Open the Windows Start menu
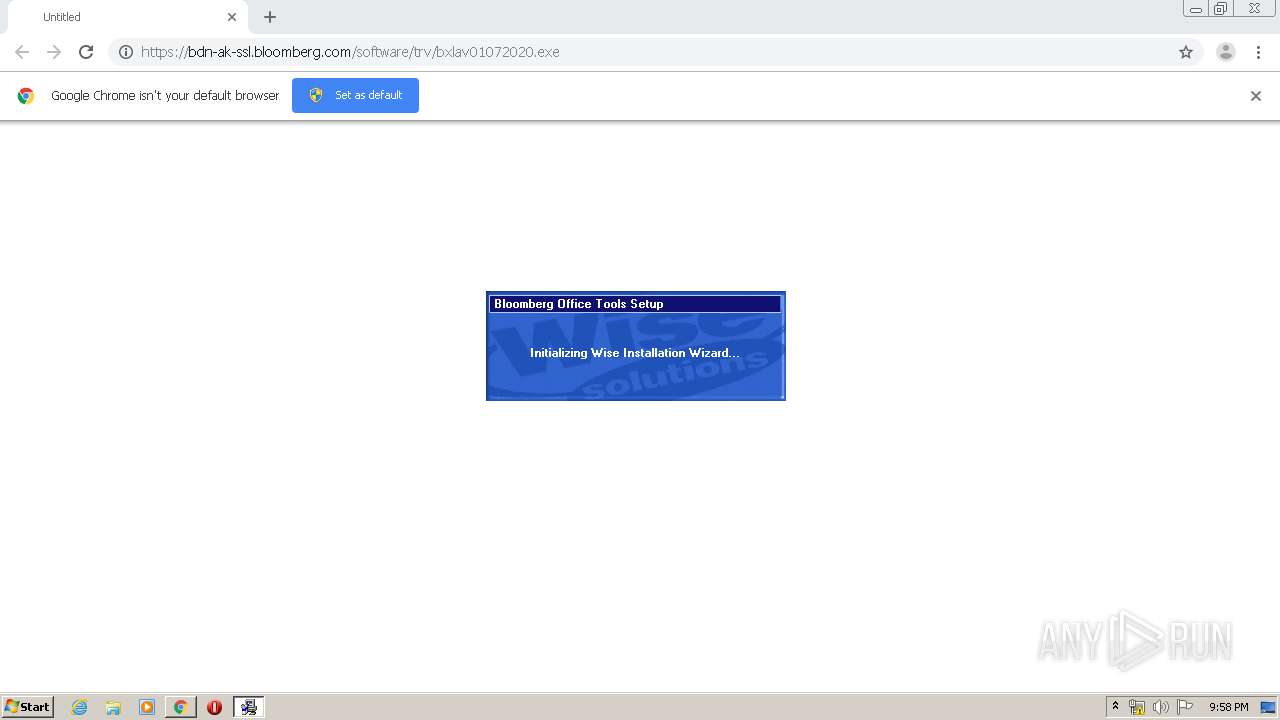Viewport: 1280px width, 720px height. [x=28, y=707]
